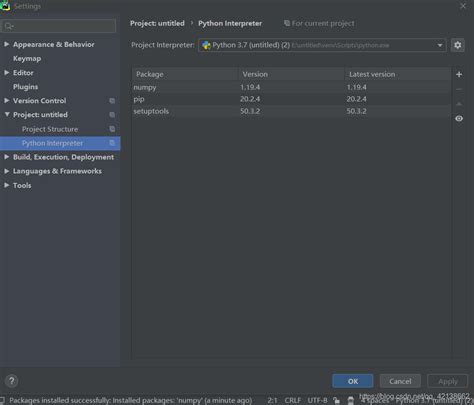The image size is (474, 405).
Task: Click the OK button
Action: 353,381
